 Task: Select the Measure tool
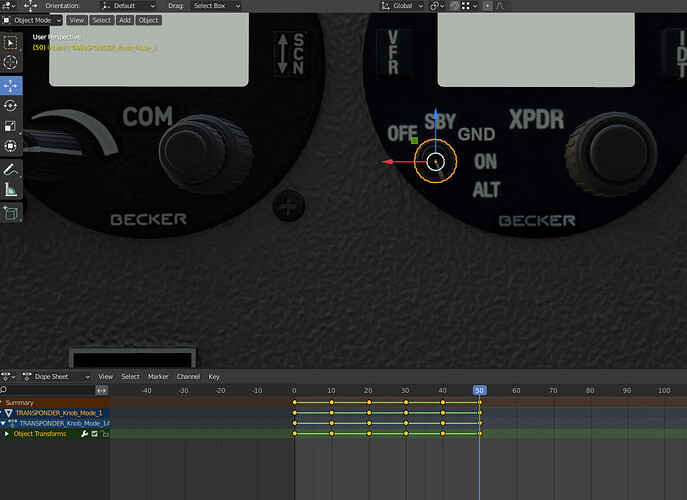coord(10,189)
